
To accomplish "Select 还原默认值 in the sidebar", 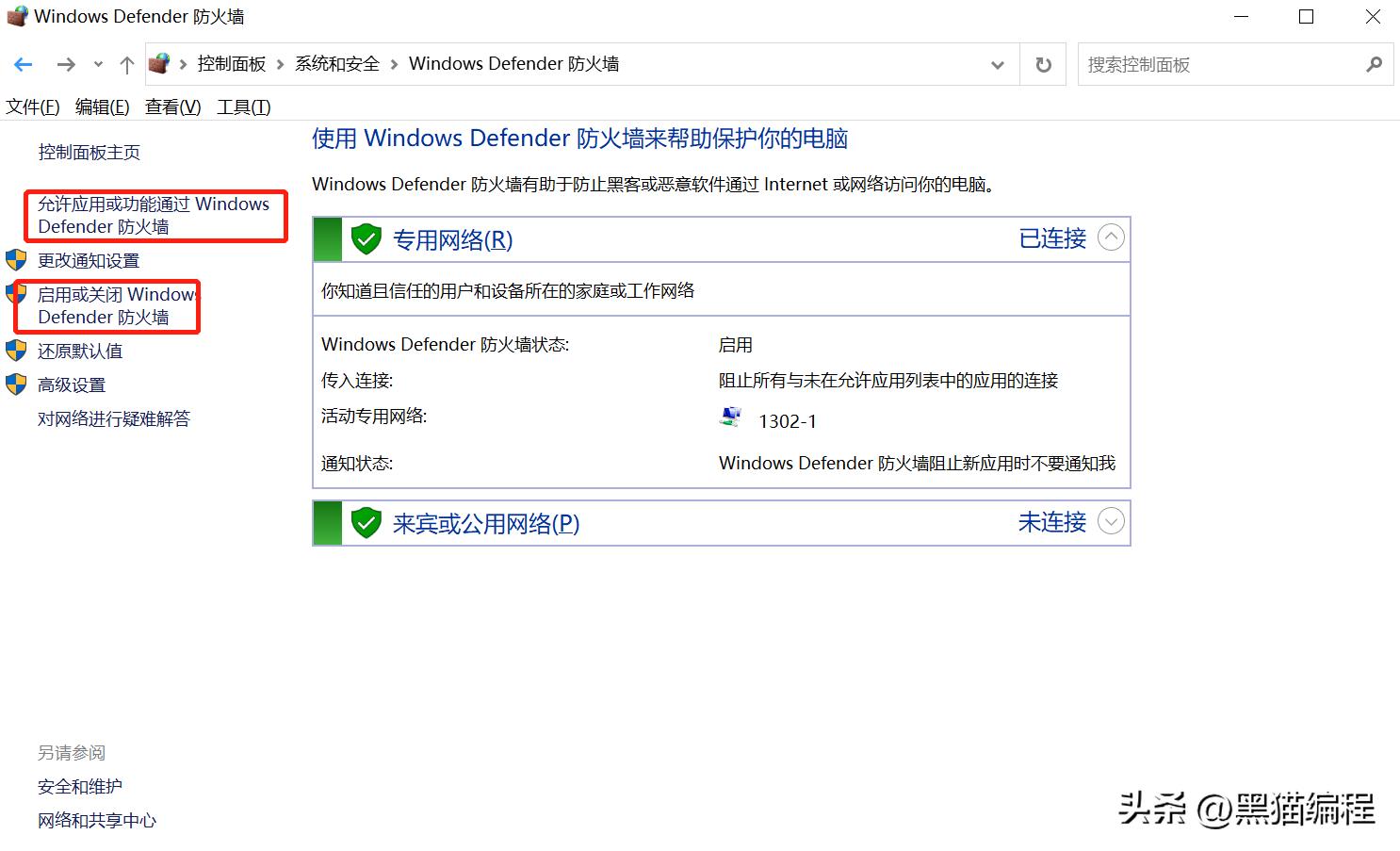I will [x=79, y=351].
